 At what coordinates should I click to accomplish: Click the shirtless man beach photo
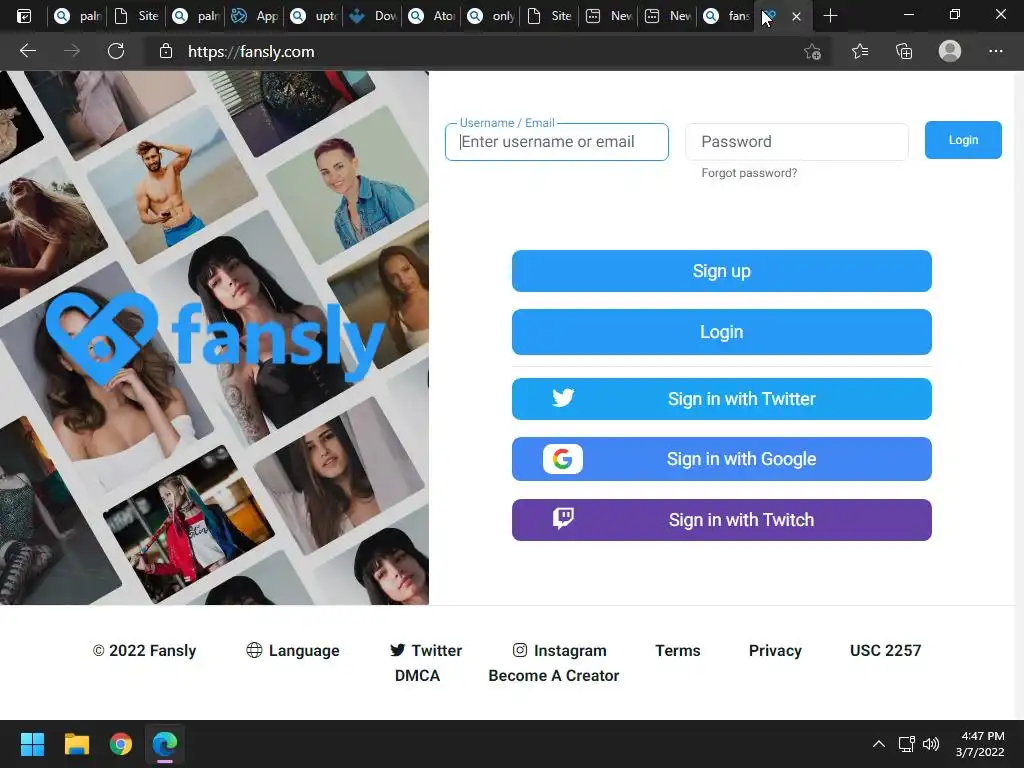coord(171,186)
